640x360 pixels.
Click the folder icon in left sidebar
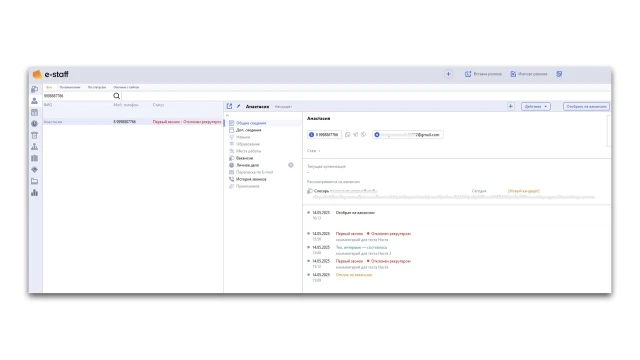[x=34, y=181]
